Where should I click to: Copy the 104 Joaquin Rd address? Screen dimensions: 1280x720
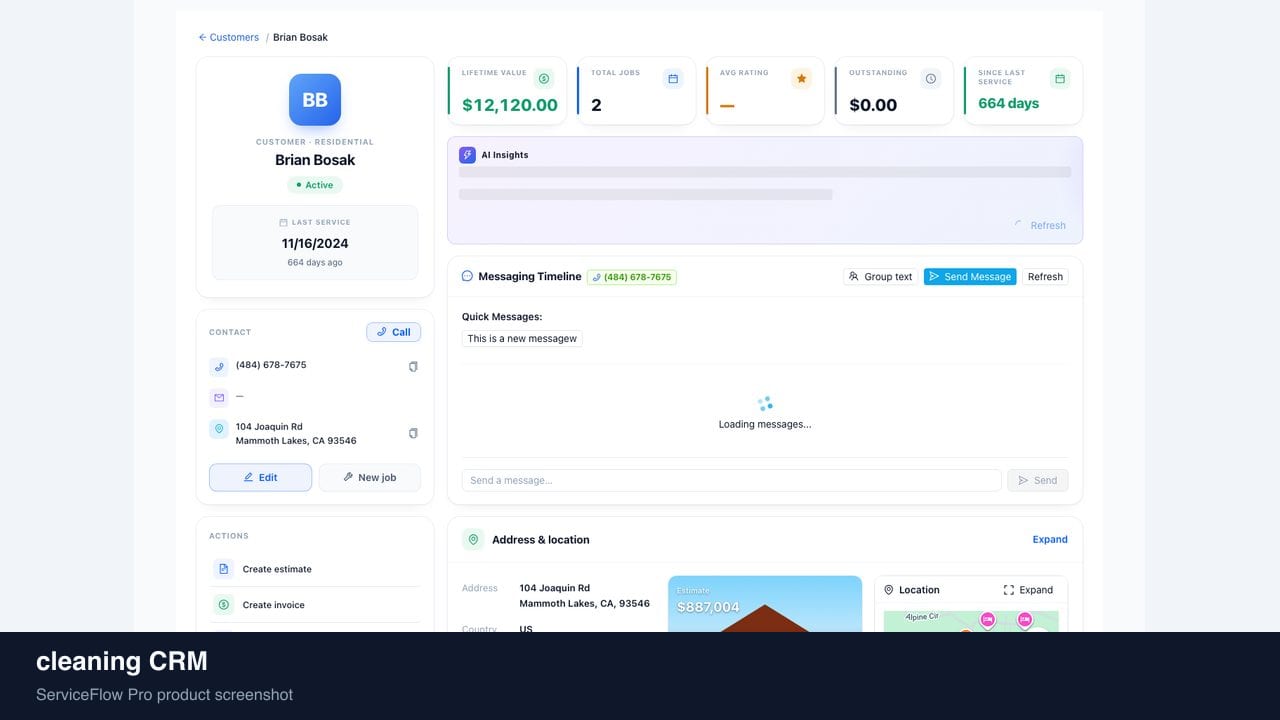pyautogui.click(x=413, y=433)
